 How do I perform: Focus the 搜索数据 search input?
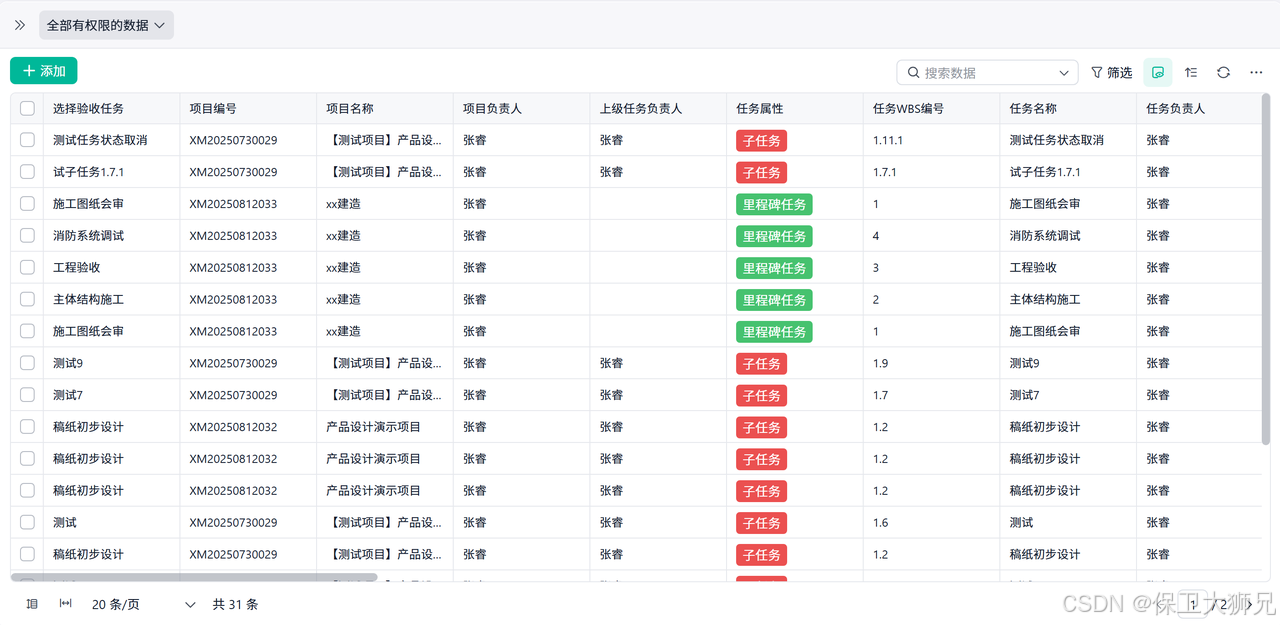point(985,72)
